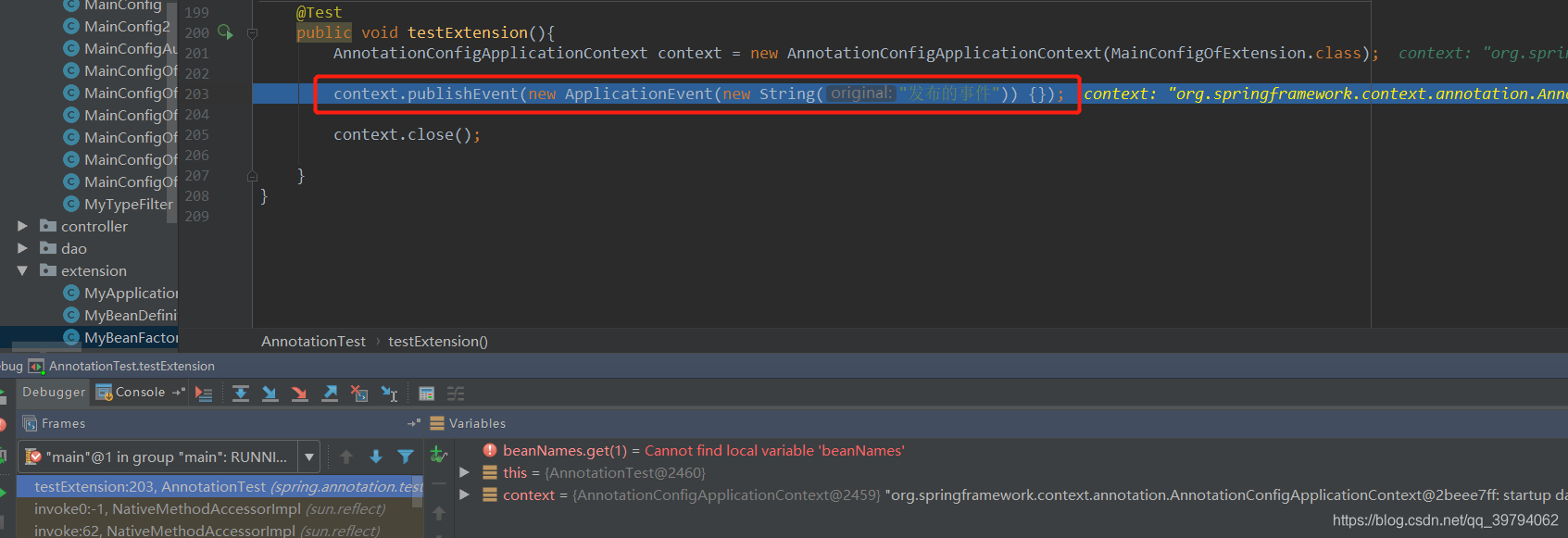Expand the 'this' variable node
This screenshot has width=1568, height=538.
pos(465,472)
